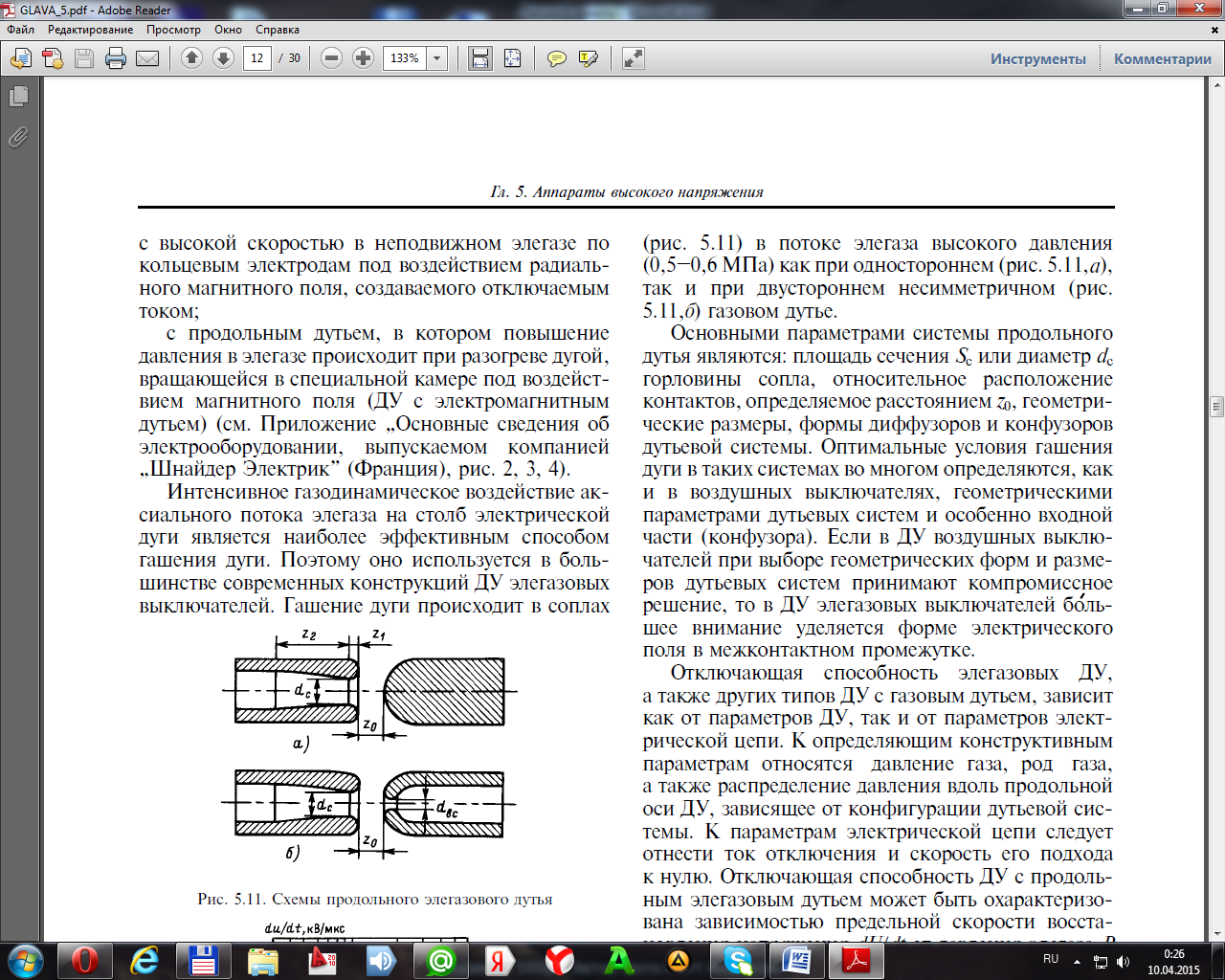
Task: Open the Файл menu
Action: pos(20,30)
